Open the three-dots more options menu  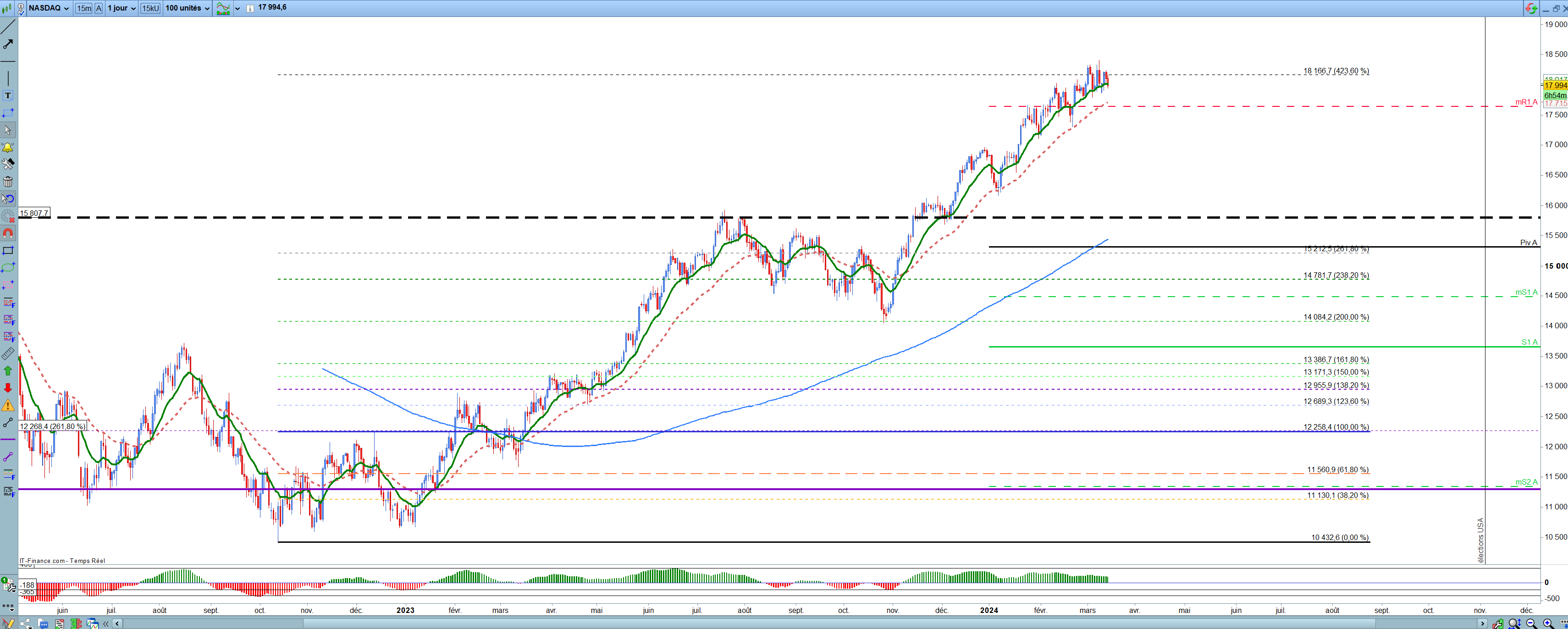[8, 607]
